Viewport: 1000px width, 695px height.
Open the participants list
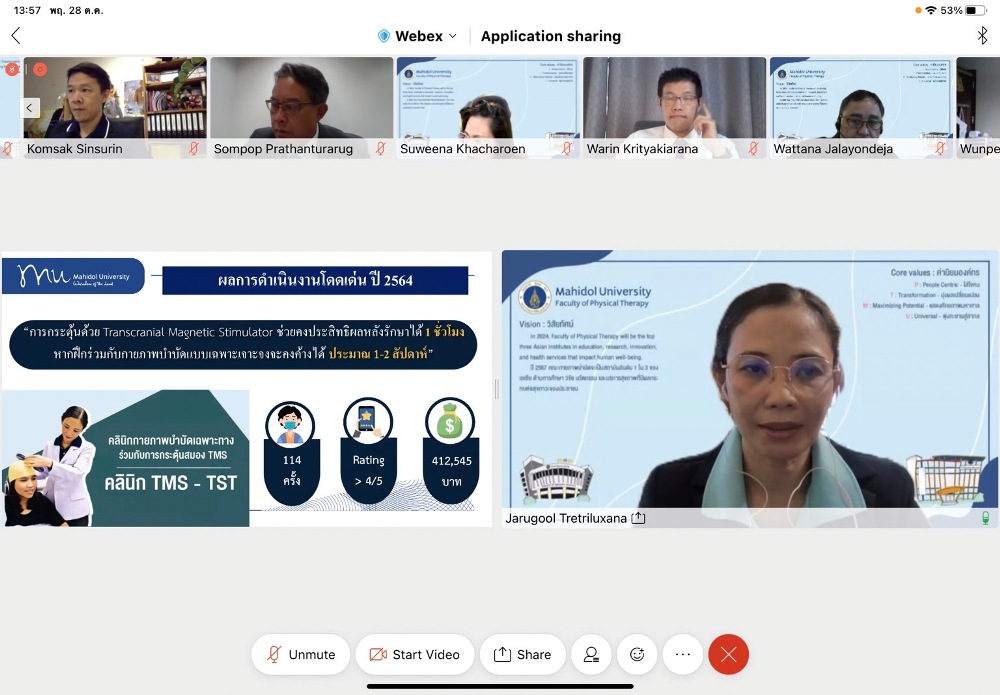(x=591, y=654)
